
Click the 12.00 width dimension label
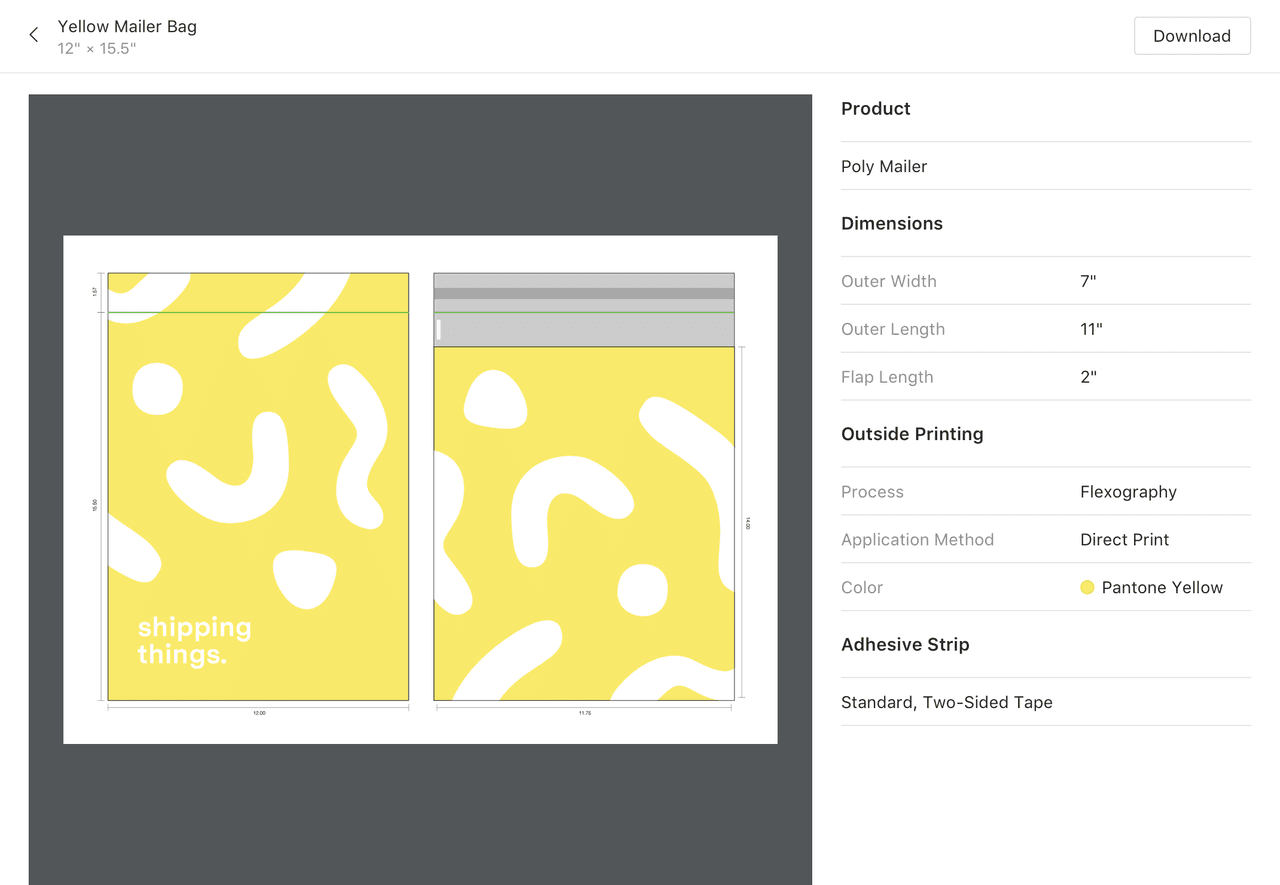coord(259,714)
